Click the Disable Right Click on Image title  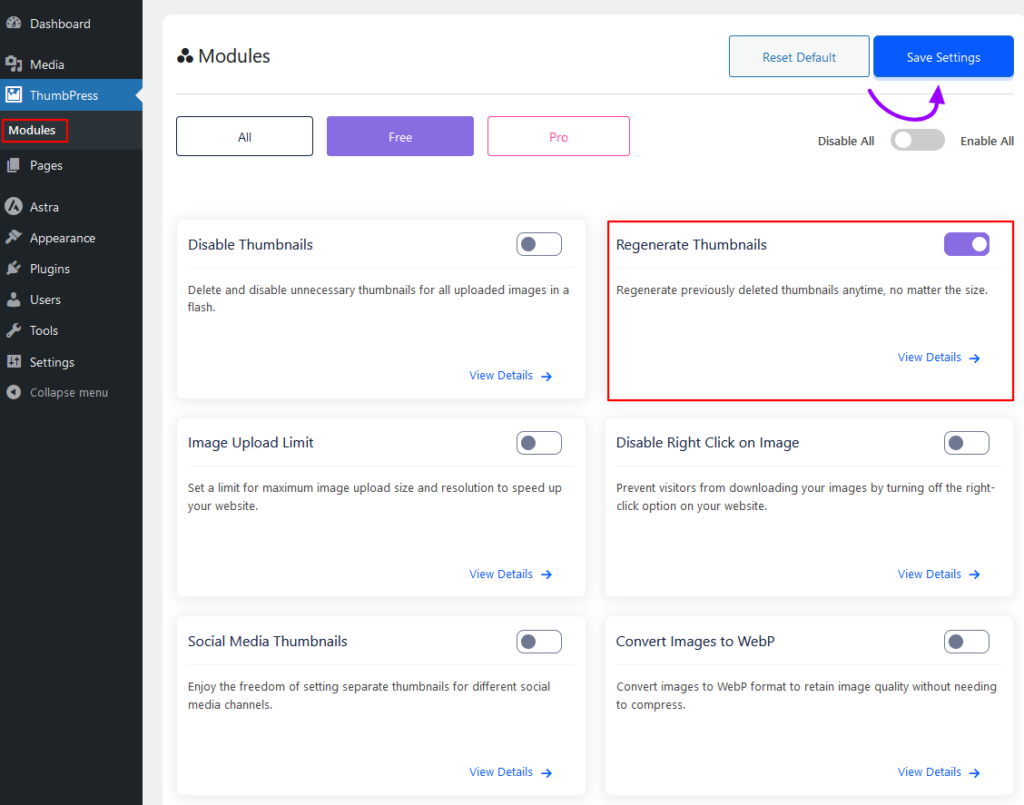click(707, 443)
